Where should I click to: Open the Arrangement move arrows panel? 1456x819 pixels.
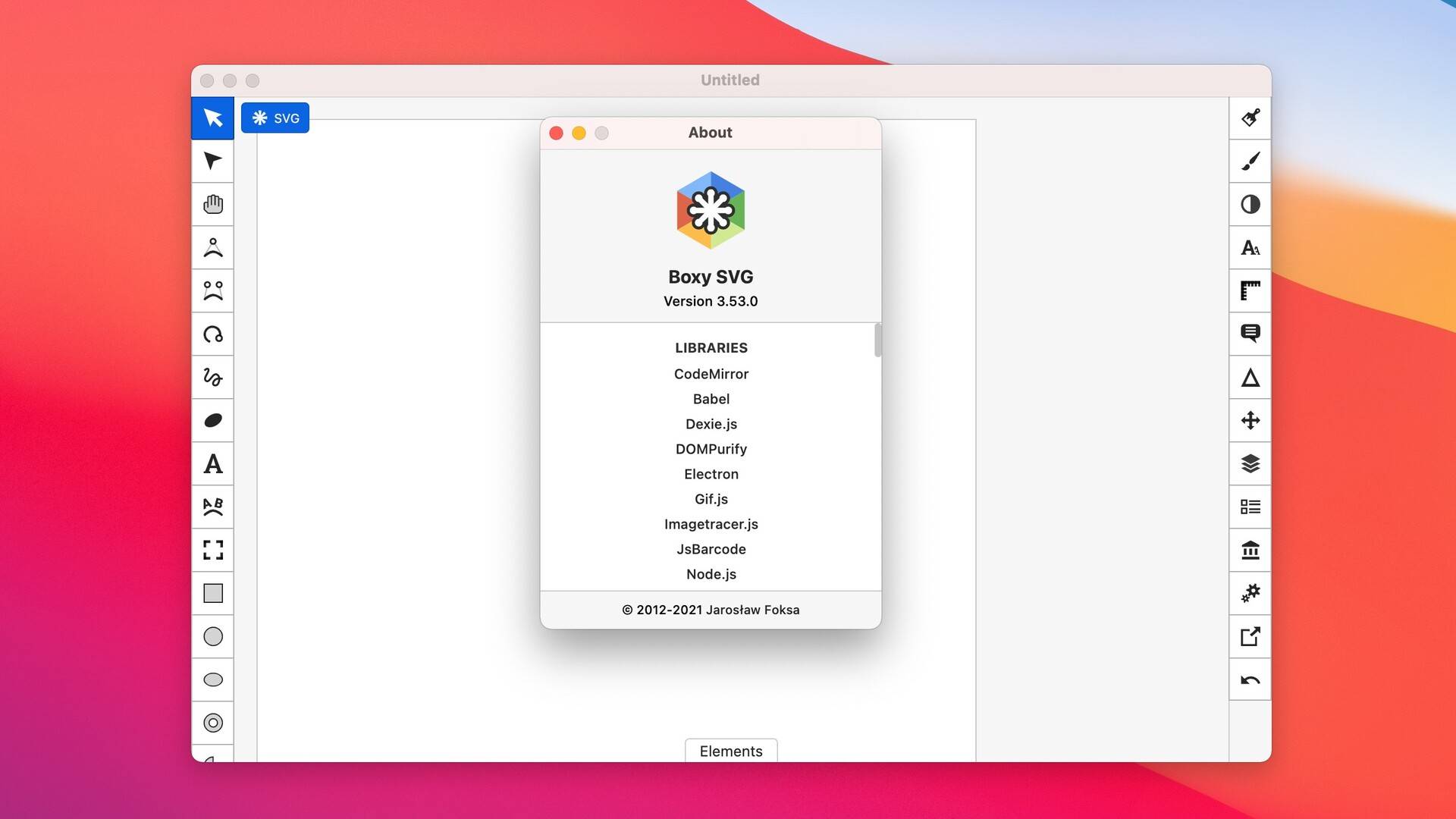click(x=1250, y=420)
